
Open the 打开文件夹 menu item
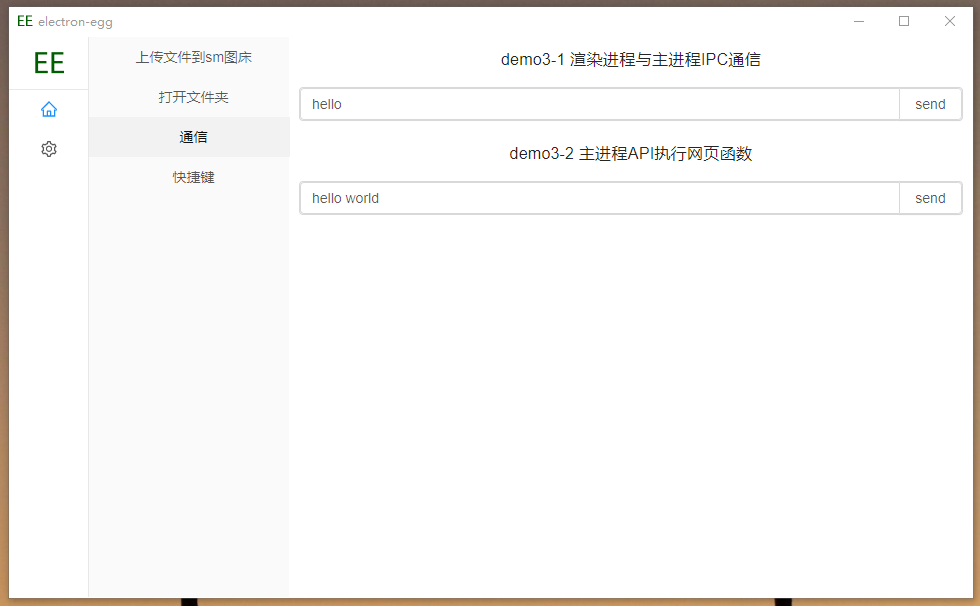[193, 97]
